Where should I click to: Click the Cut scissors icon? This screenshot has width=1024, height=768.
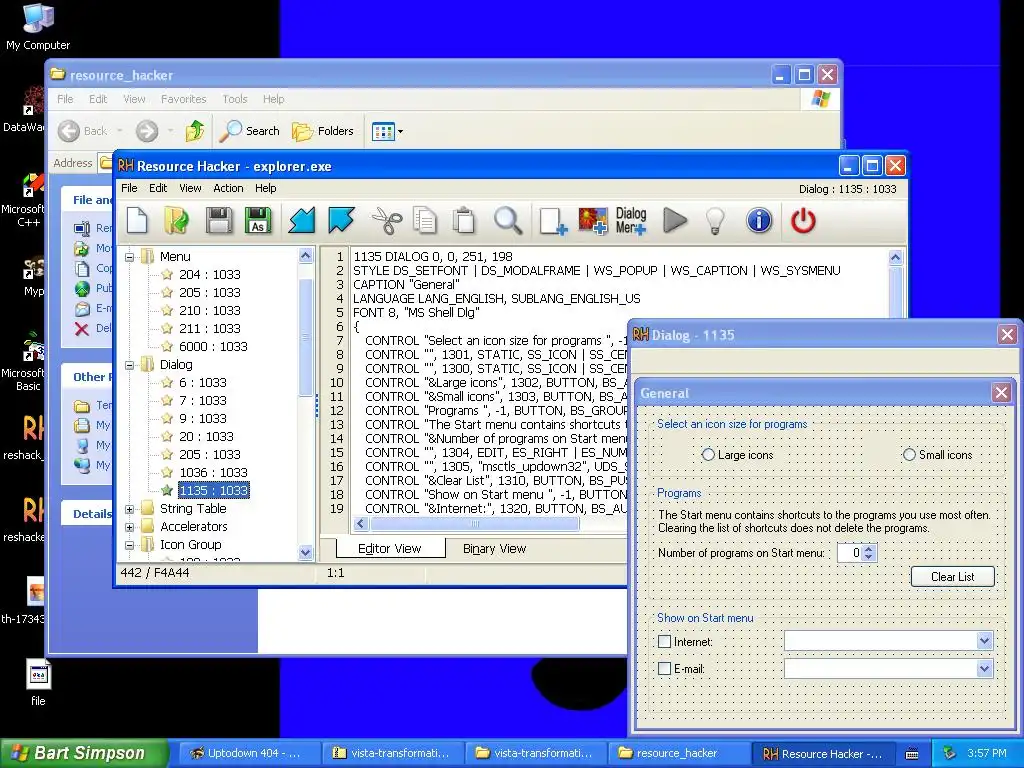(x=387, y=220)
